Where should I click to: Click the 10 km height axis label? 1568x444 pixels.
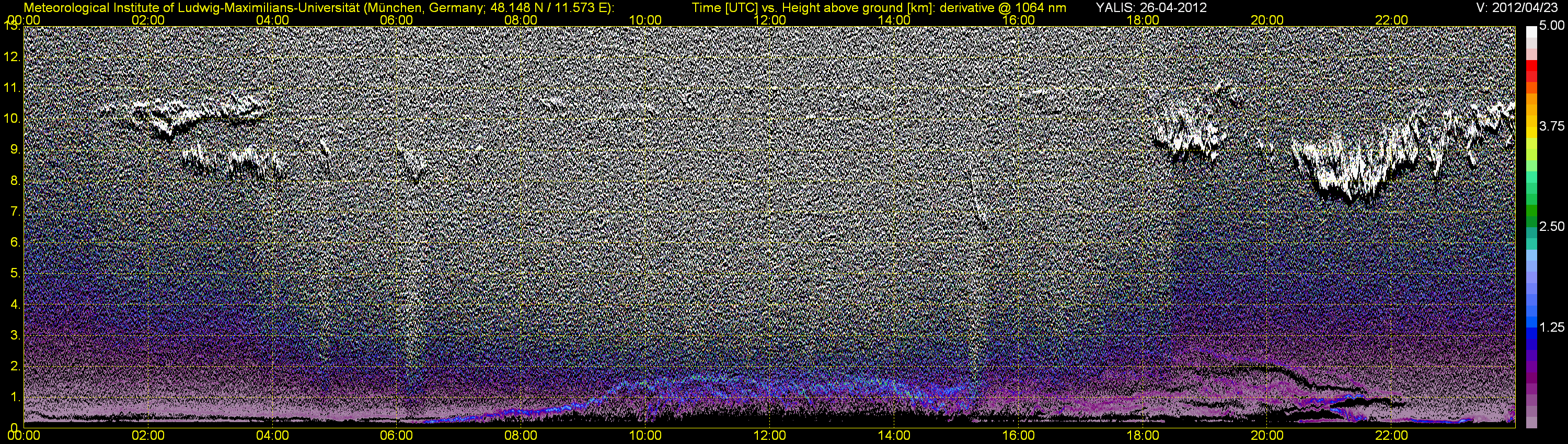pyautogui.click(x=11, y=119)
